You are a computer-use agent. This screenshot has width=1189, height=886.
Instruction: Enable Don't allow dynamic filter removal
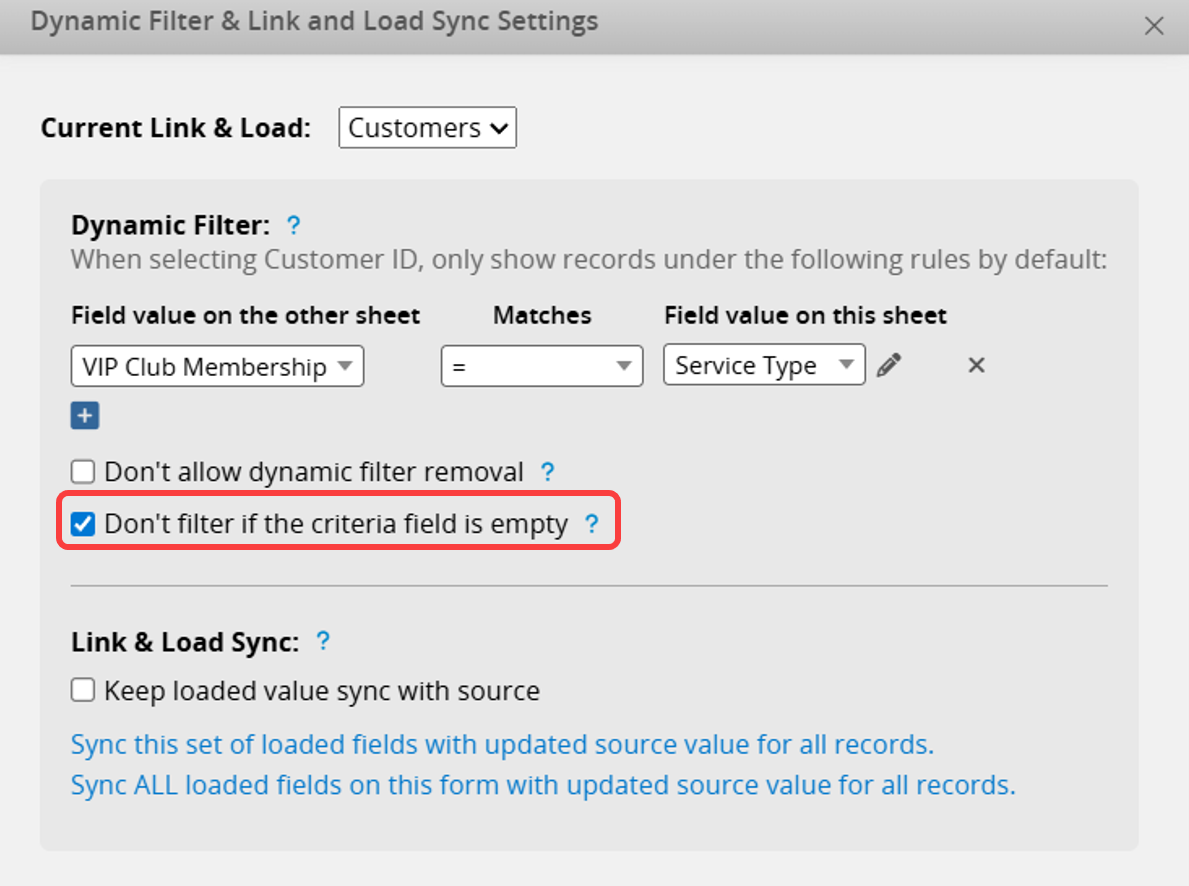click(x=83, y=472)
